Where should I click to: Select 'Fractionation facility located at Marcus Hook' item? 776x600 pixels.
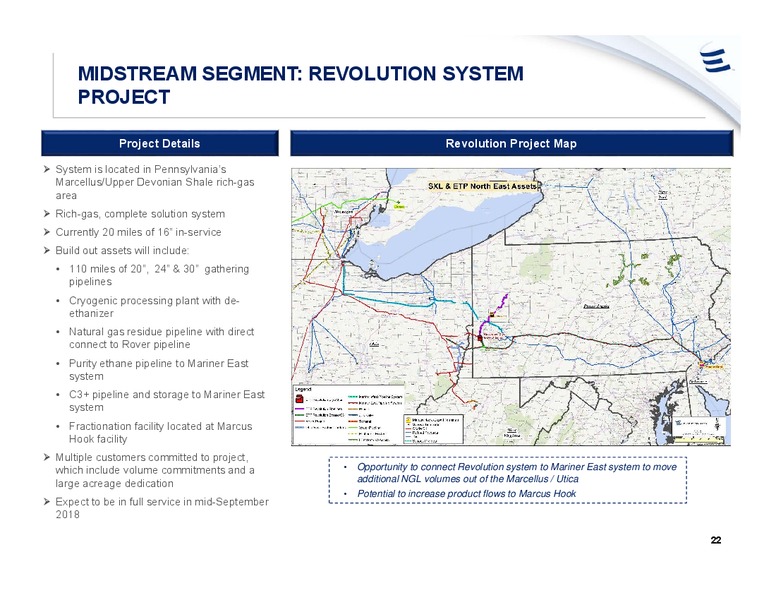point(160,433)
